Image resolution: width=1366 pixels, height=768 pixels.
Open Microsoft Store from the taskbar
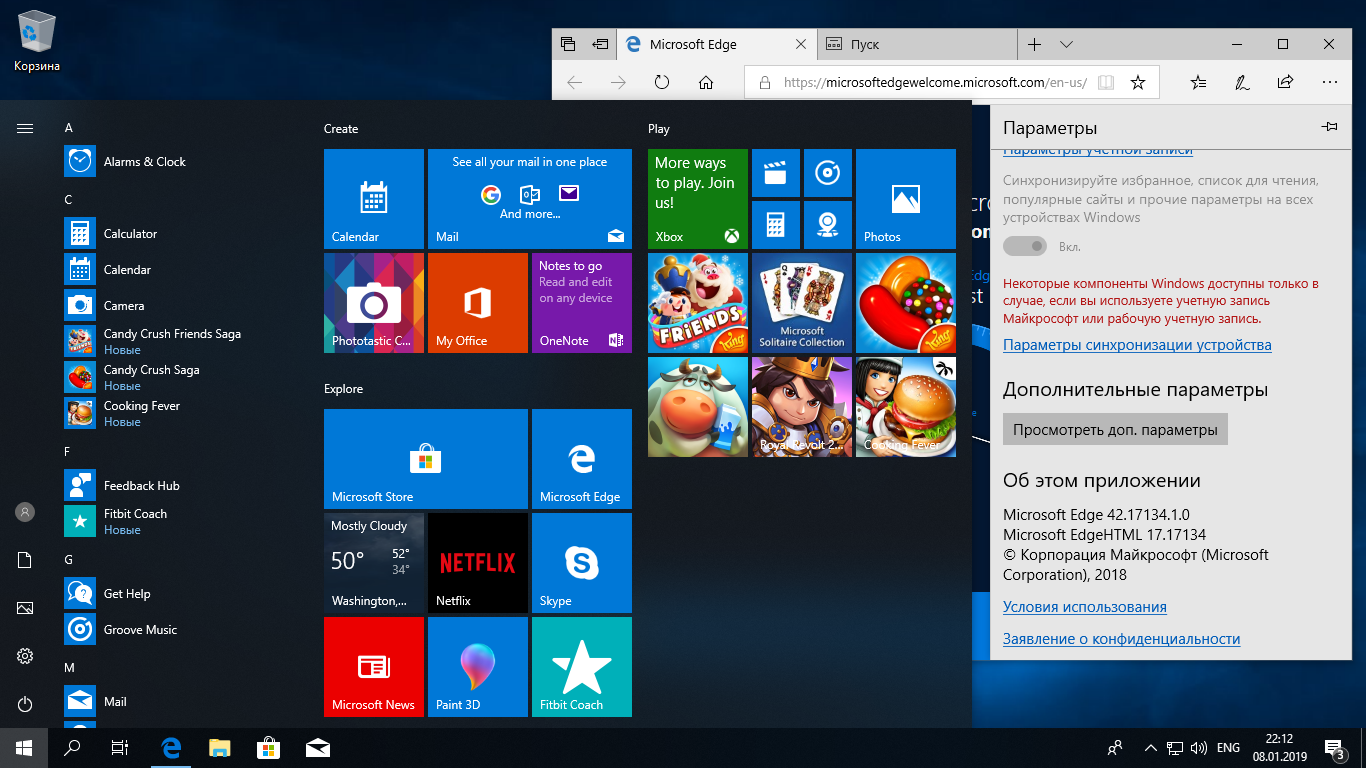click(268, 747)
